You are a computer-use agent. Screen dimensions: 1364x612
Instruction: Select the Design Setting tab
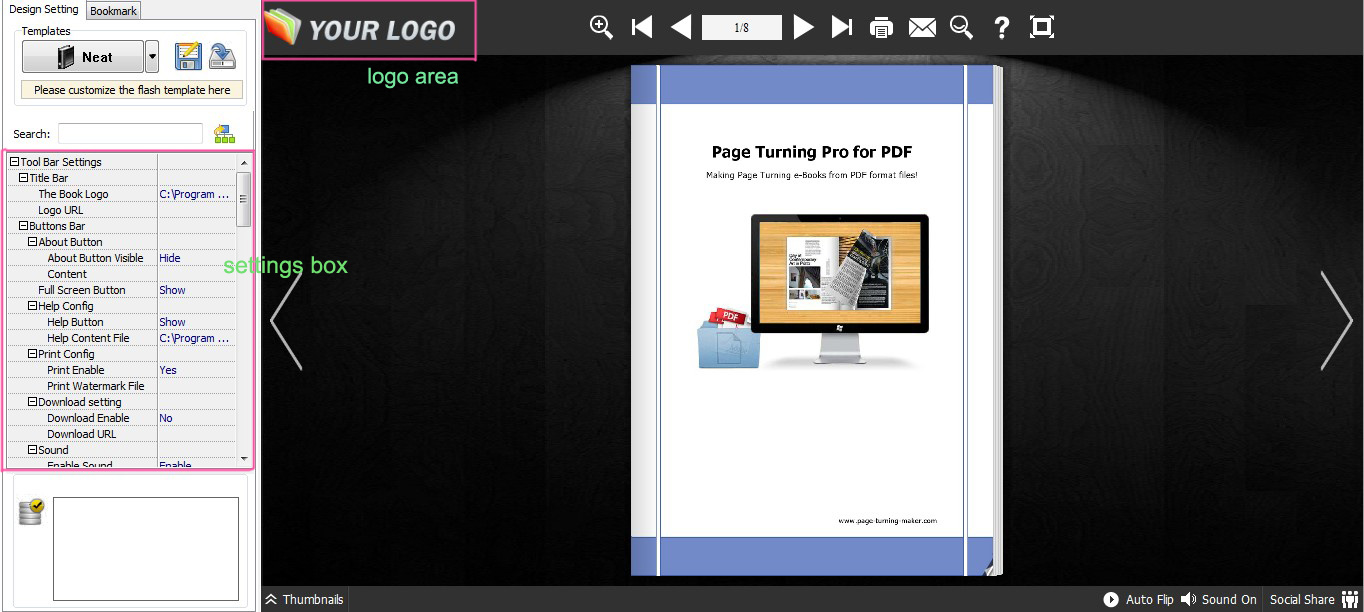pyautogui.click(x=43, y=9)
